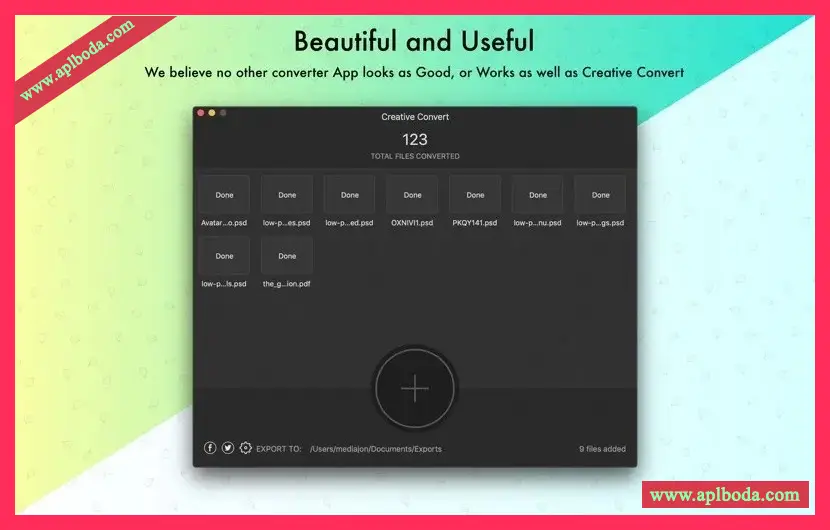Select the OXNIVI1.psd file tile
830x530 pixels.
pos(412,195)
